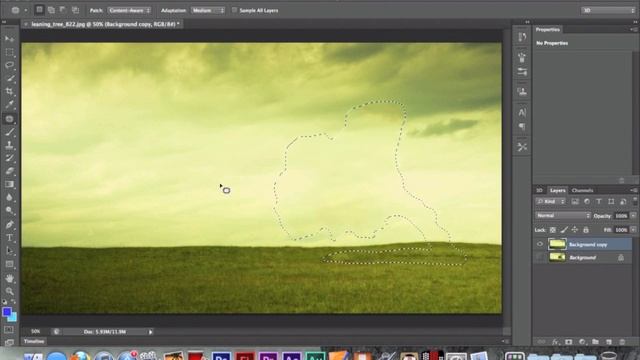640x360 pixels.
Task: Select the Eraser tool
Action: [9, 171]
